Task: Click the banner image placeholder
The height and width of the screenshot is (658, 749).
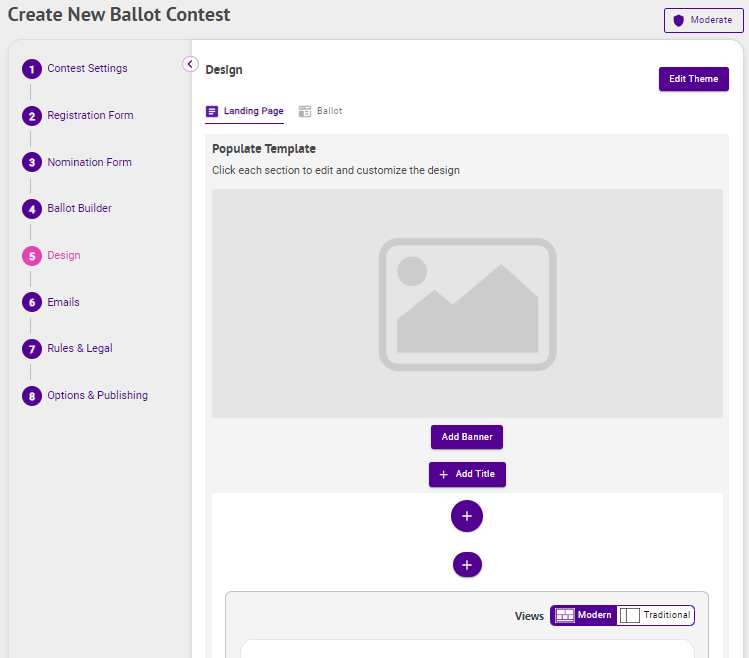Action: pyautogui.click(x=467, y=303)
